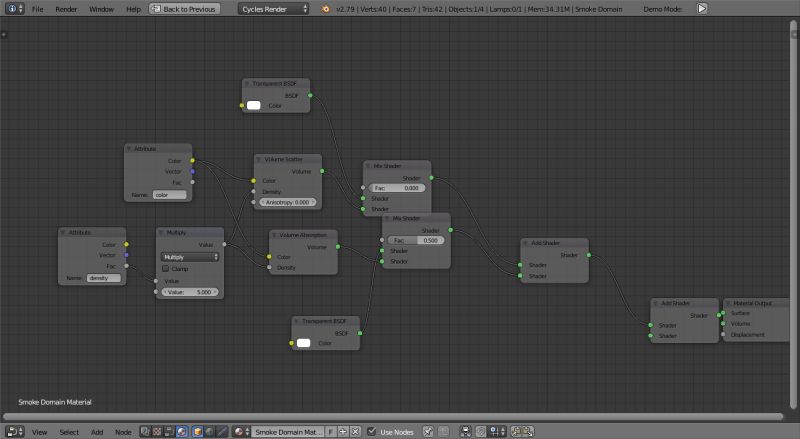The width and height of the screenshot is (800, 439).
Task: Paste nodes from clipboard icon
Action: coord(528,432)
